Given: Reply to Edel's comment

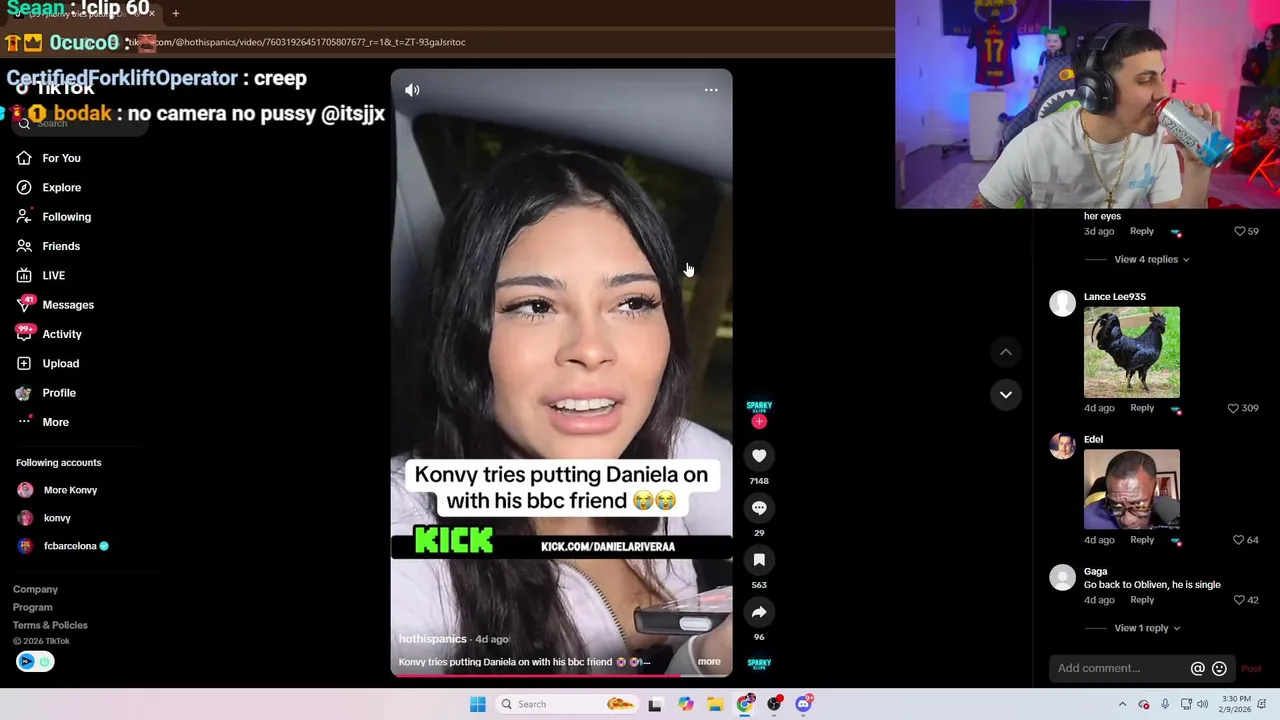Looking at the screenshot, I should (1142, 540).
